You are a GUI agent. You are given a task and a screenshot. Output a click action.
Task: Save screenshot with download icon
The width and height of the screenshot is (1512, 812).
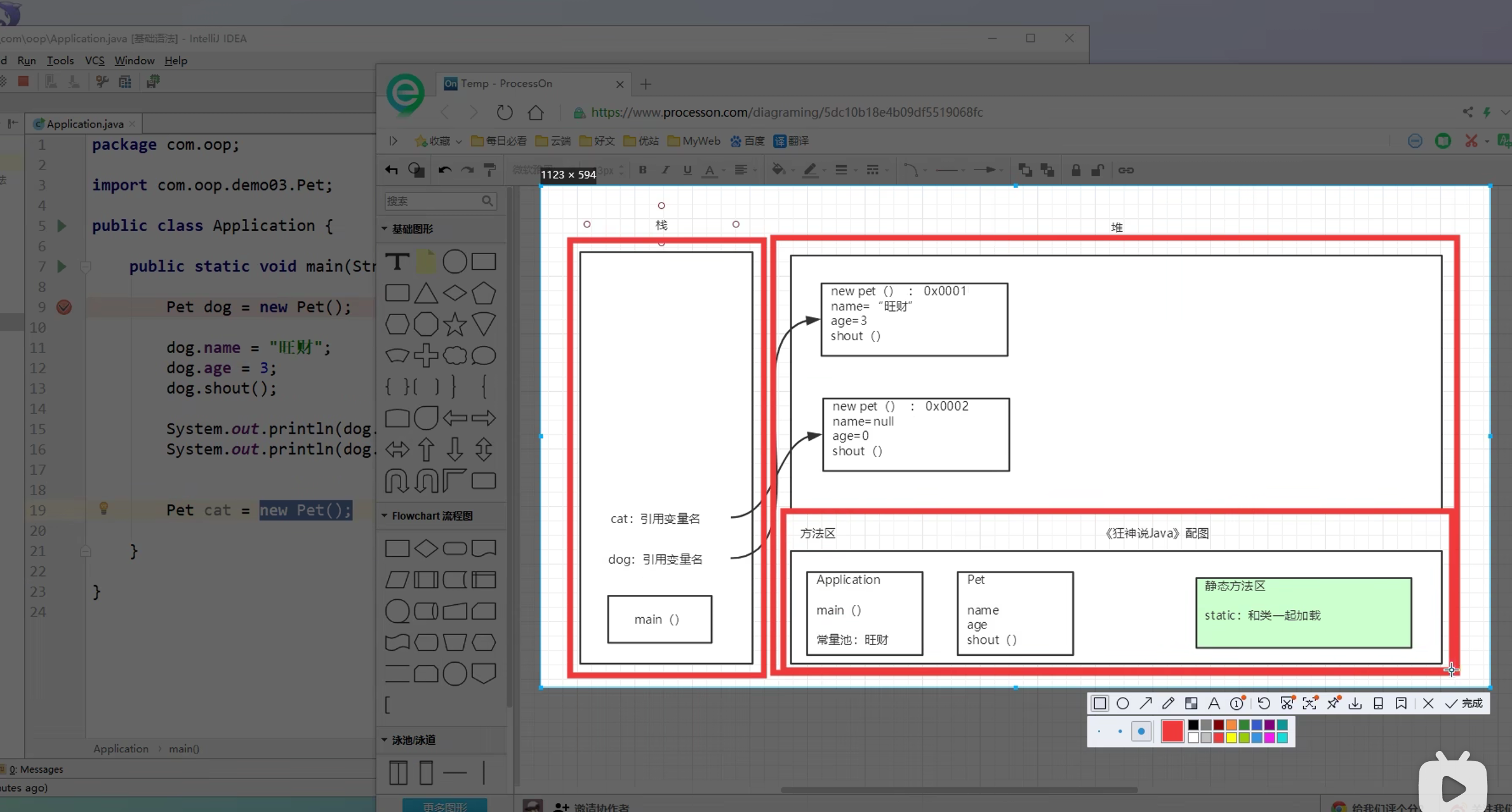click(x=1355, y=703)
